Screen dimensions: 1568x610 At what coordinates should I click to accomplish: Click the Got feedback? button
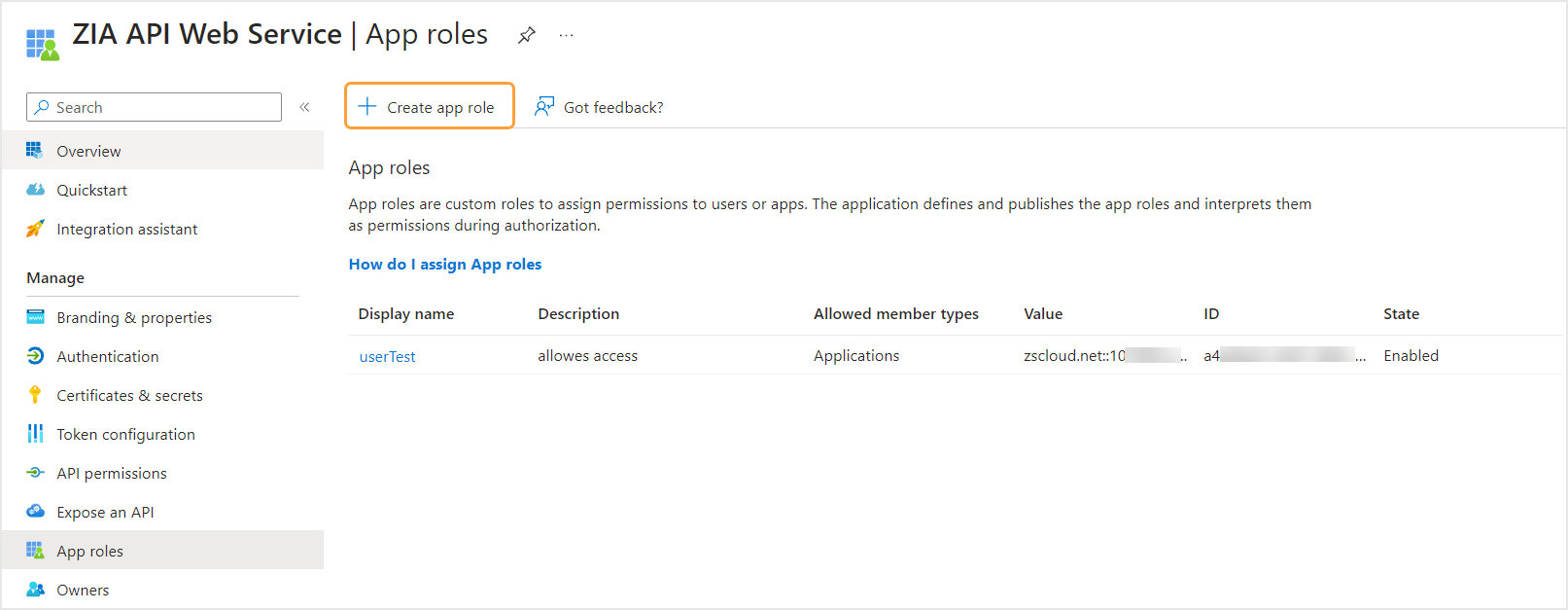pos(599,107)
